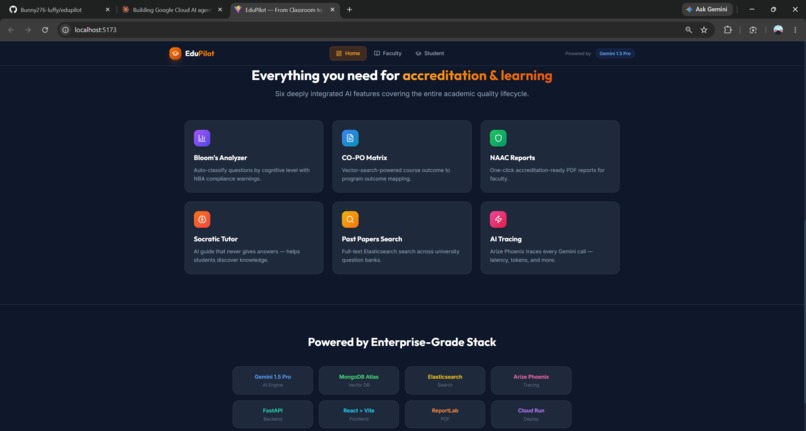Screen dimensions: 806x431
Task: Bookmark this page with the star icon
Action: point(704,30)
